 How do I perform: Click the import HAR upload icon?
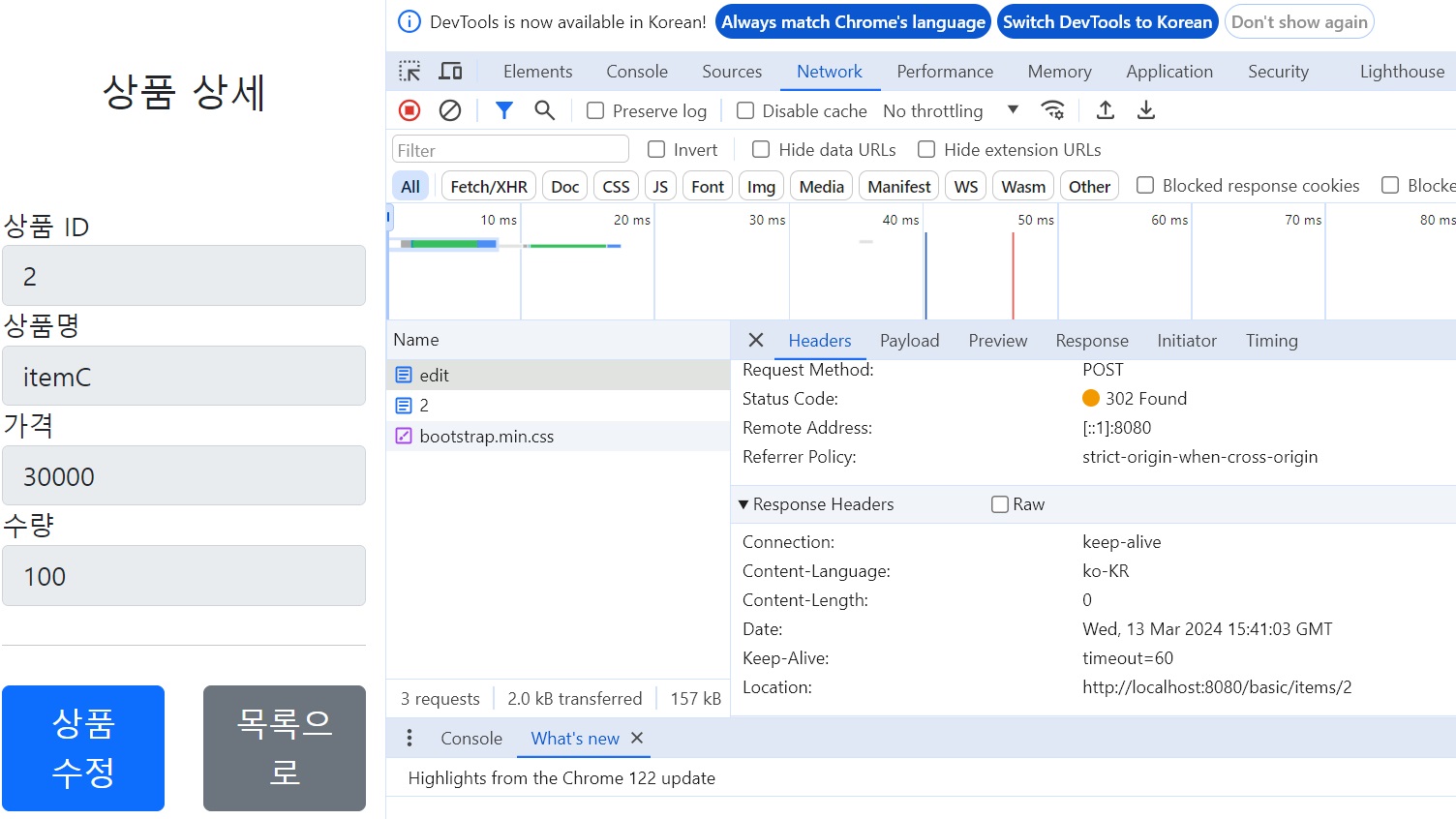pos(1105,110)
